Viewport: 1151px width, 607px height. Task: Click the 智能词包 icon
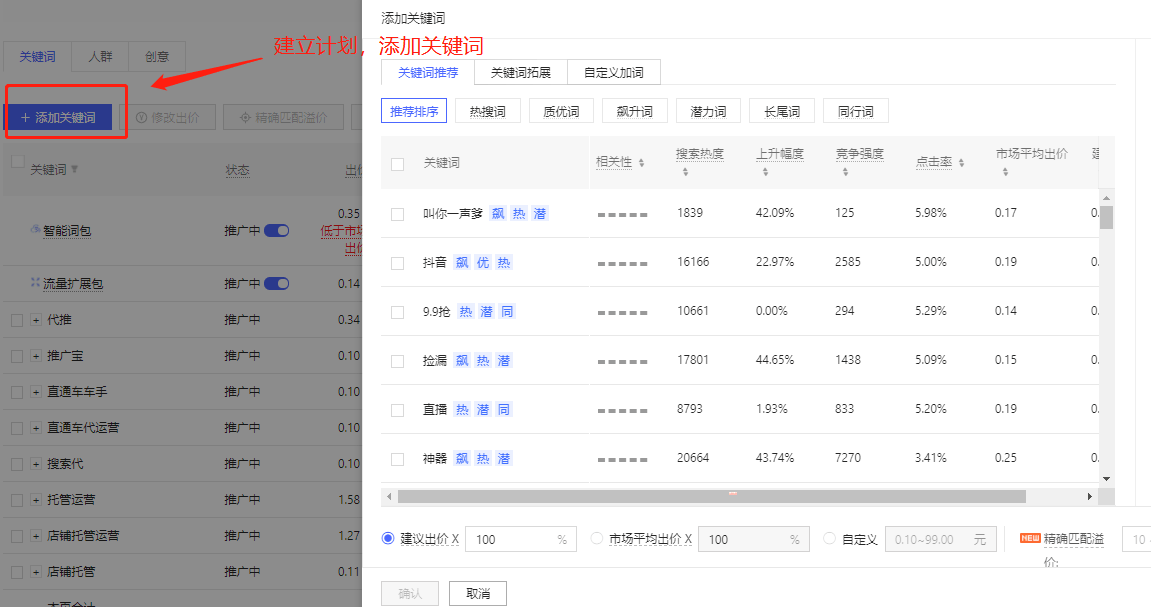[x=35, y=229]
